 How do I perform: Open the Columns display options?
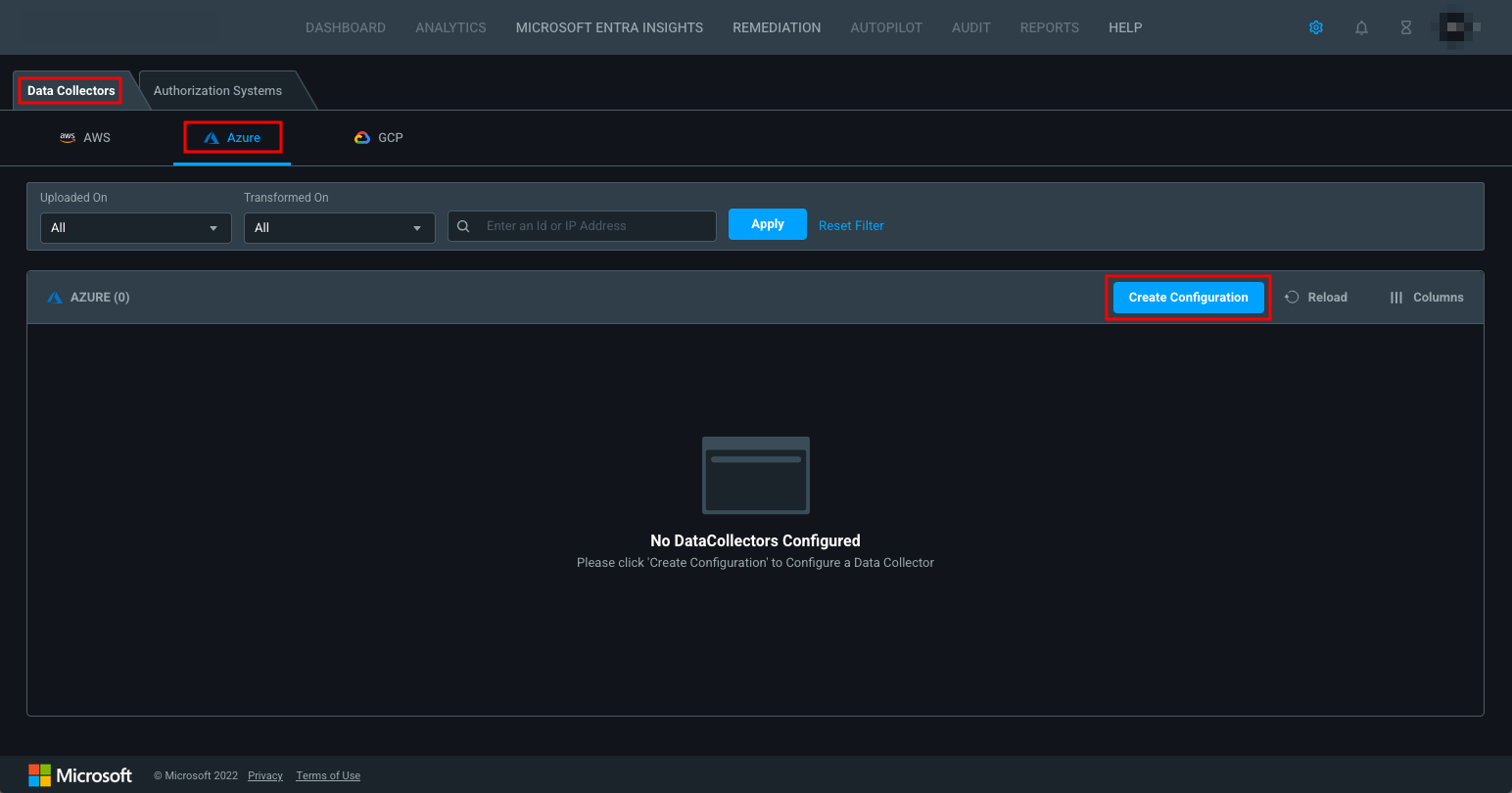[1426, 297]
